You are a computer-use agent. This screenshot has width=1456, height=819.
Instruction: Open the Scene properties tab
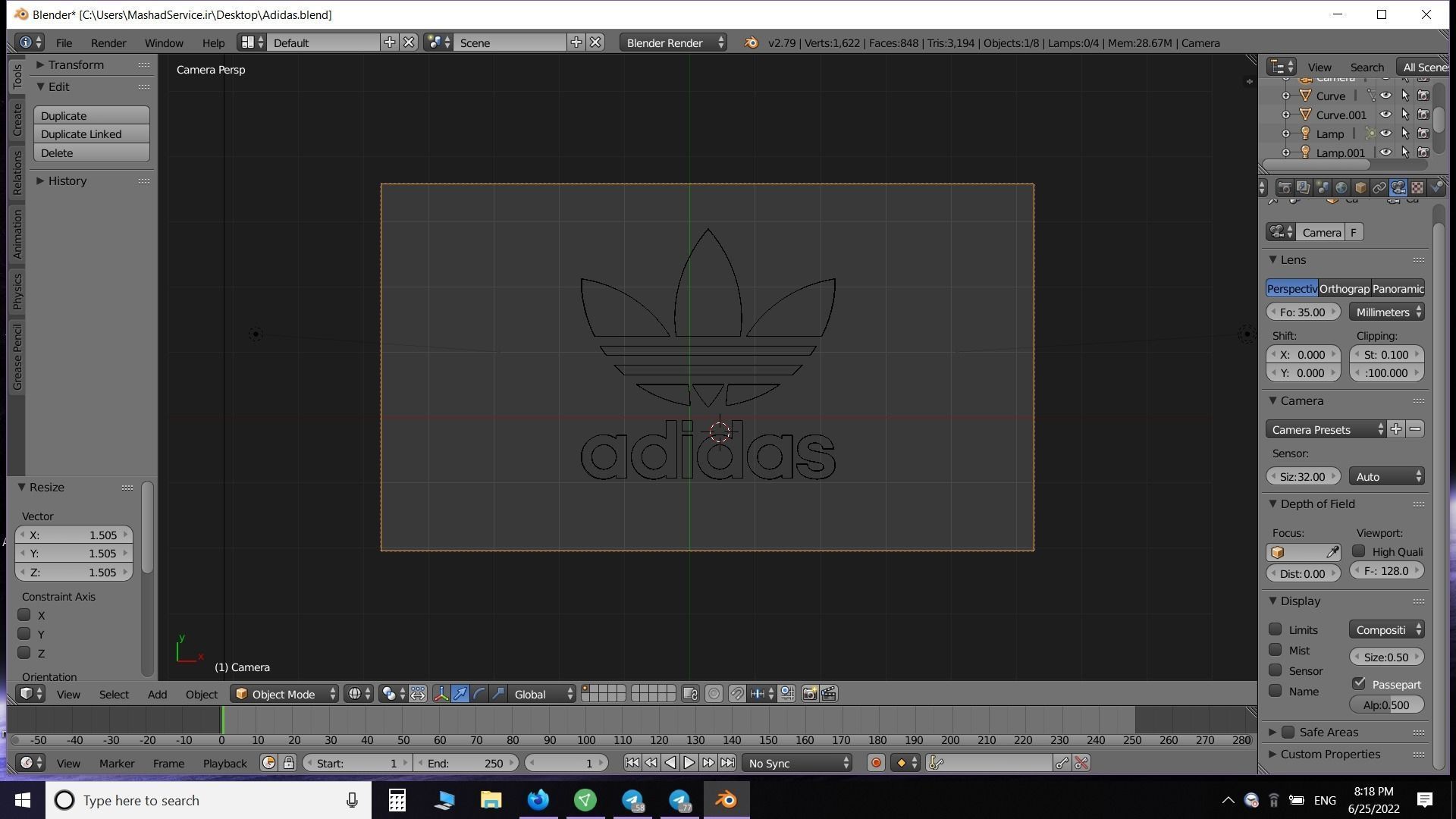click(x=1323, y=187)
